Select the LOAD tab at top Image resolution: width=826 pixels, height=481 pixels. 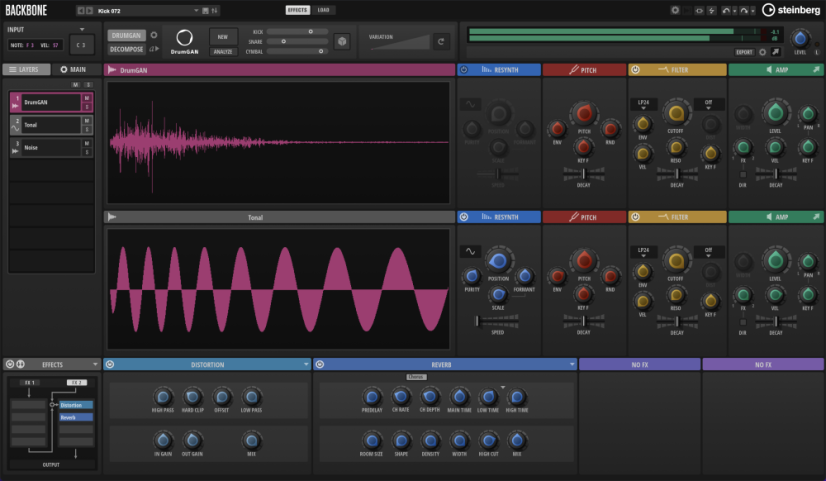click(x=324, y=10)
